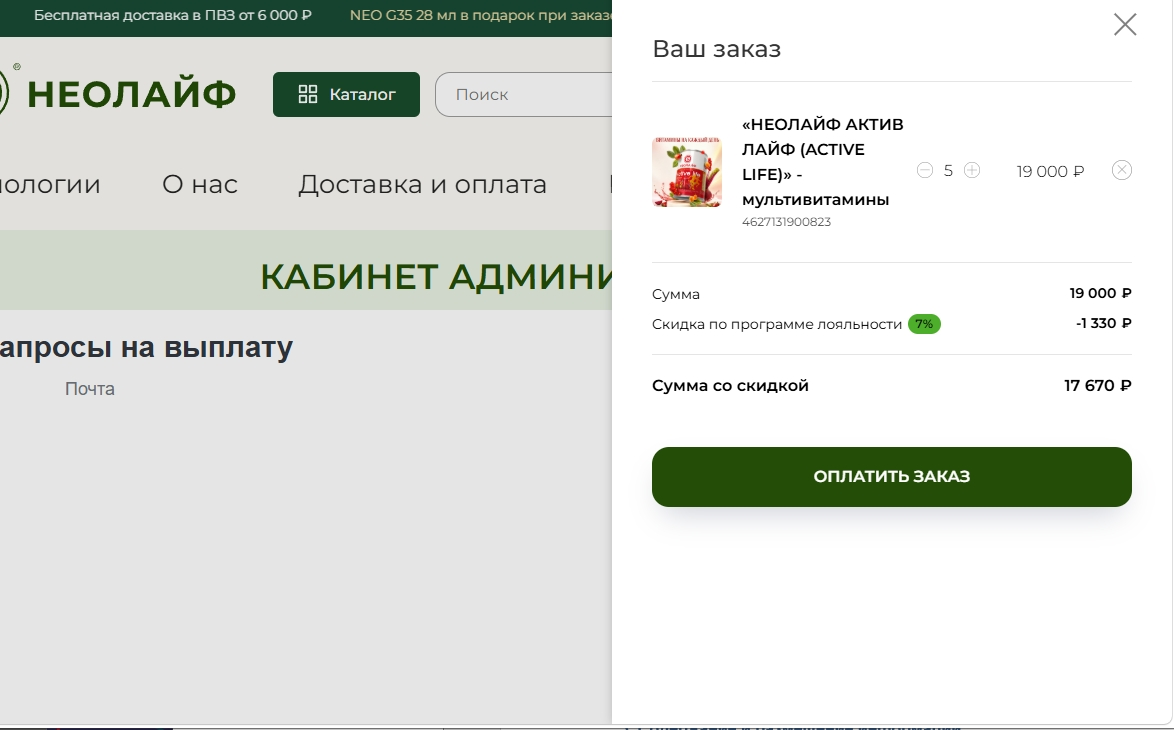Click the Бесплатная доставка в ПВЗ banner text
Viewport: 1174px width, 730px height.
(173, 15)
